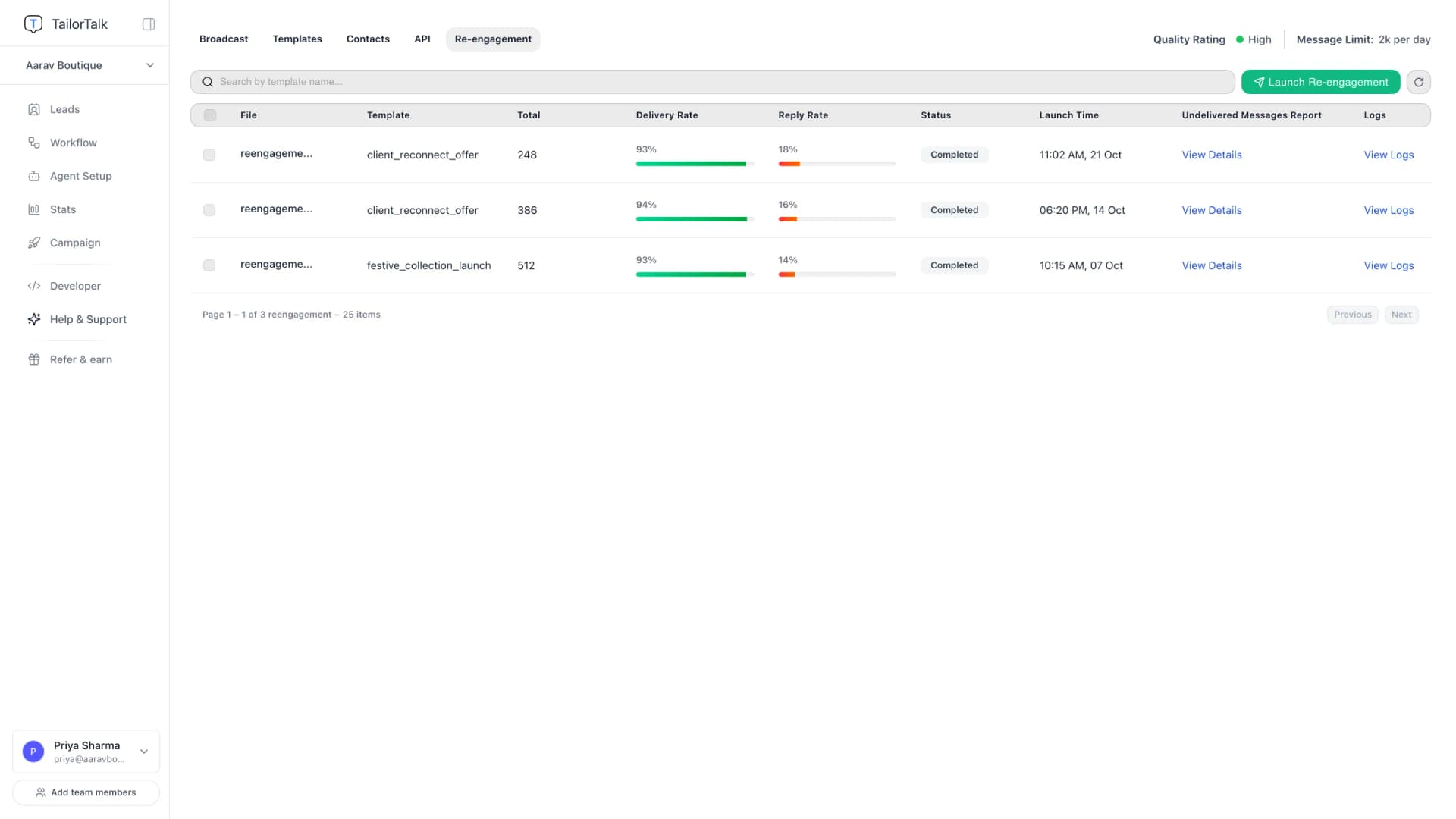1456x819 pixels.
Task: Open the Workflow sidebar icon
Action: click(34, 143)
